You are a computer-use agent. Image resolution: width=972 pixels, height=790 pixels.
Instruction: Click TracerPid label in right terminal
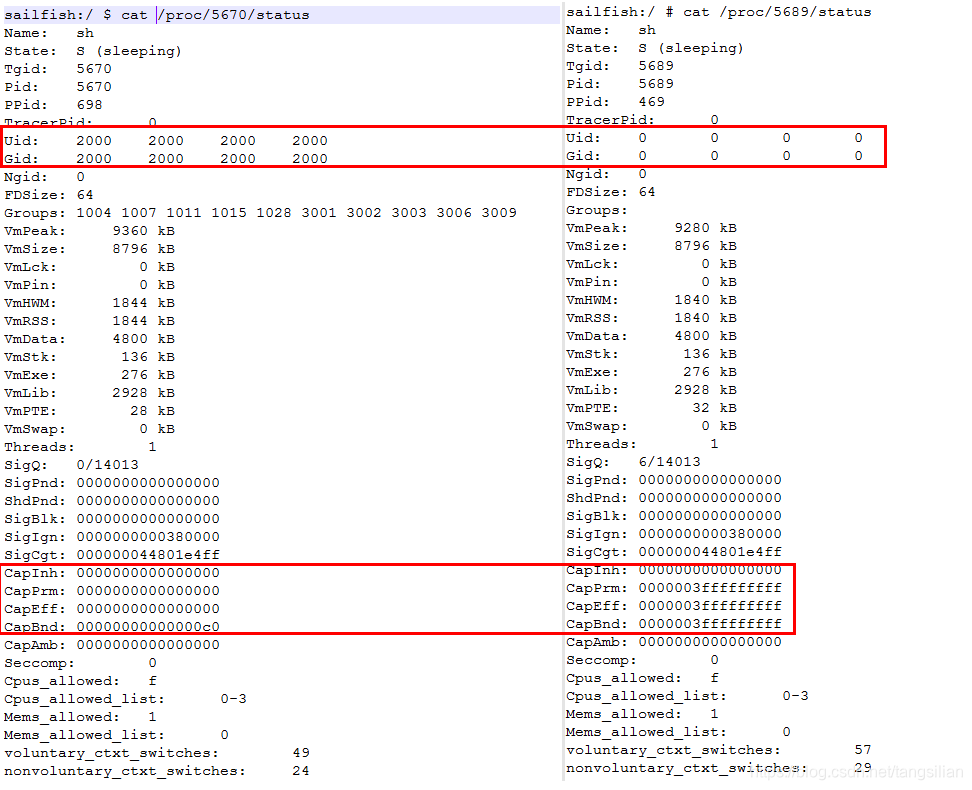[610, 120]
